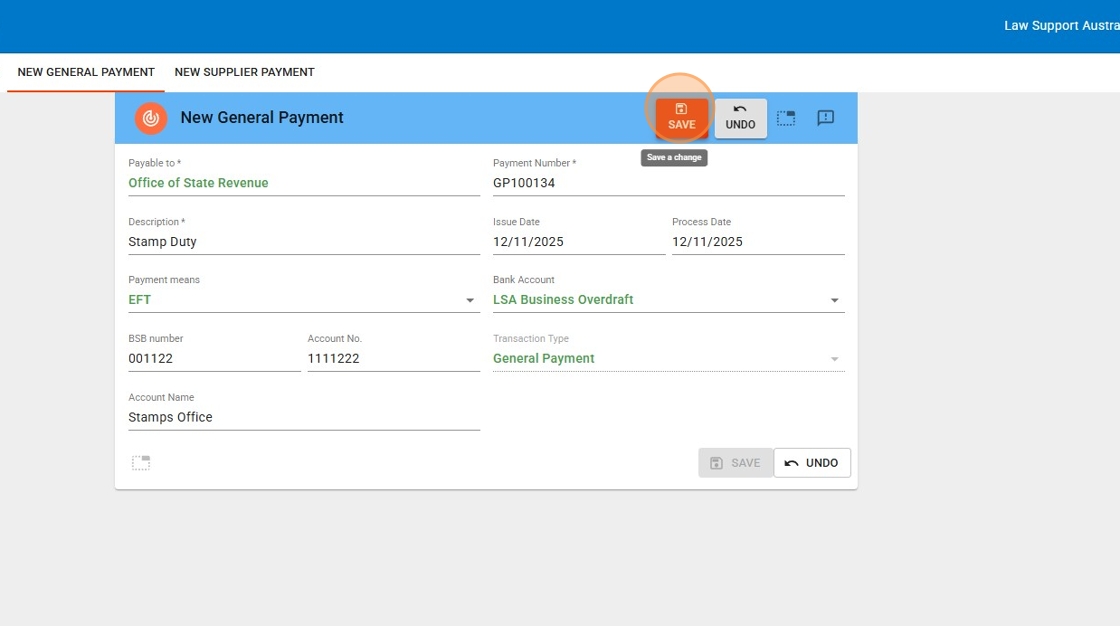Change the Process Date field
Image resolution: width=1120 pixels, height=626 pixels.
757,242
